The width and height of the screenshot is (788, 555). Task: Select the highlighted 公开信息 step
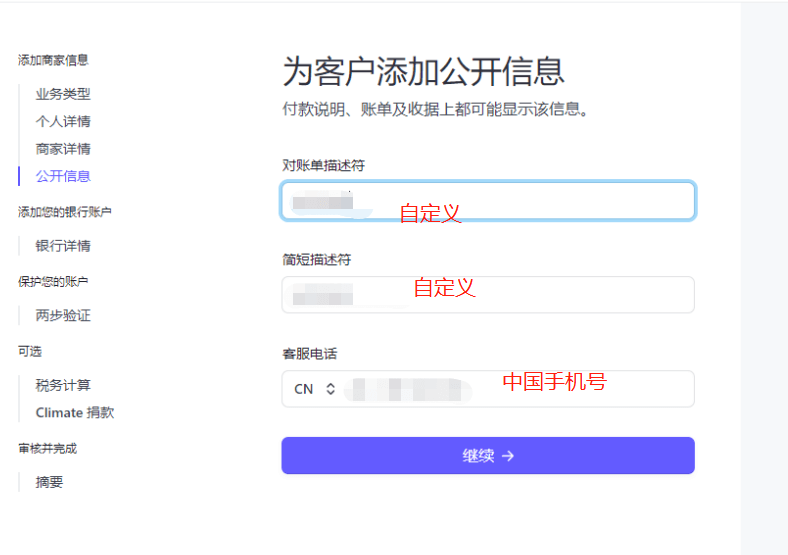pyautogui.click(x=63, y=176)
